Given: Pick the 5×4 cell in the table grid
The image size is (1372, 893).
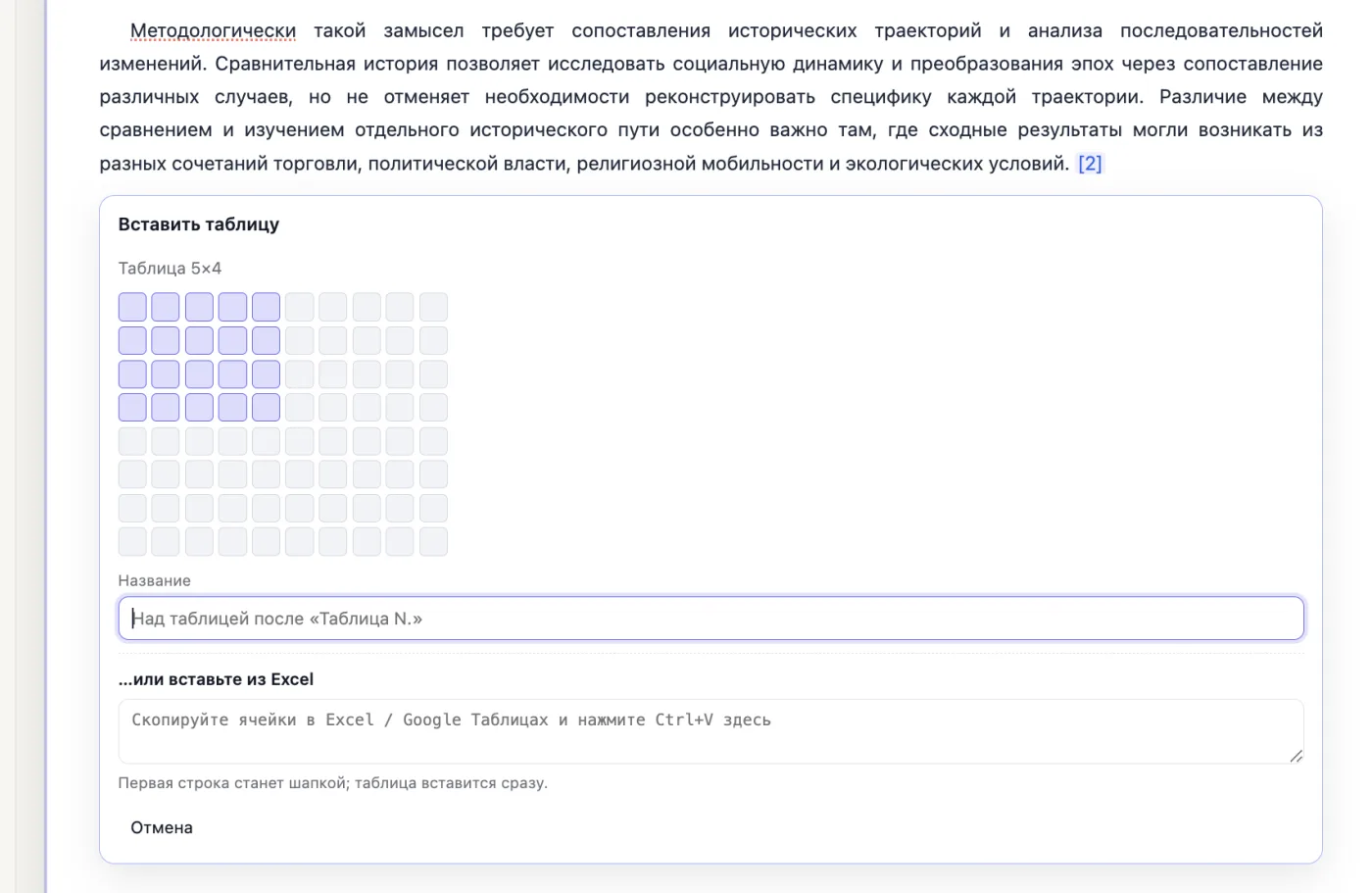Looking at the screenshot, I should coord(266,407).
